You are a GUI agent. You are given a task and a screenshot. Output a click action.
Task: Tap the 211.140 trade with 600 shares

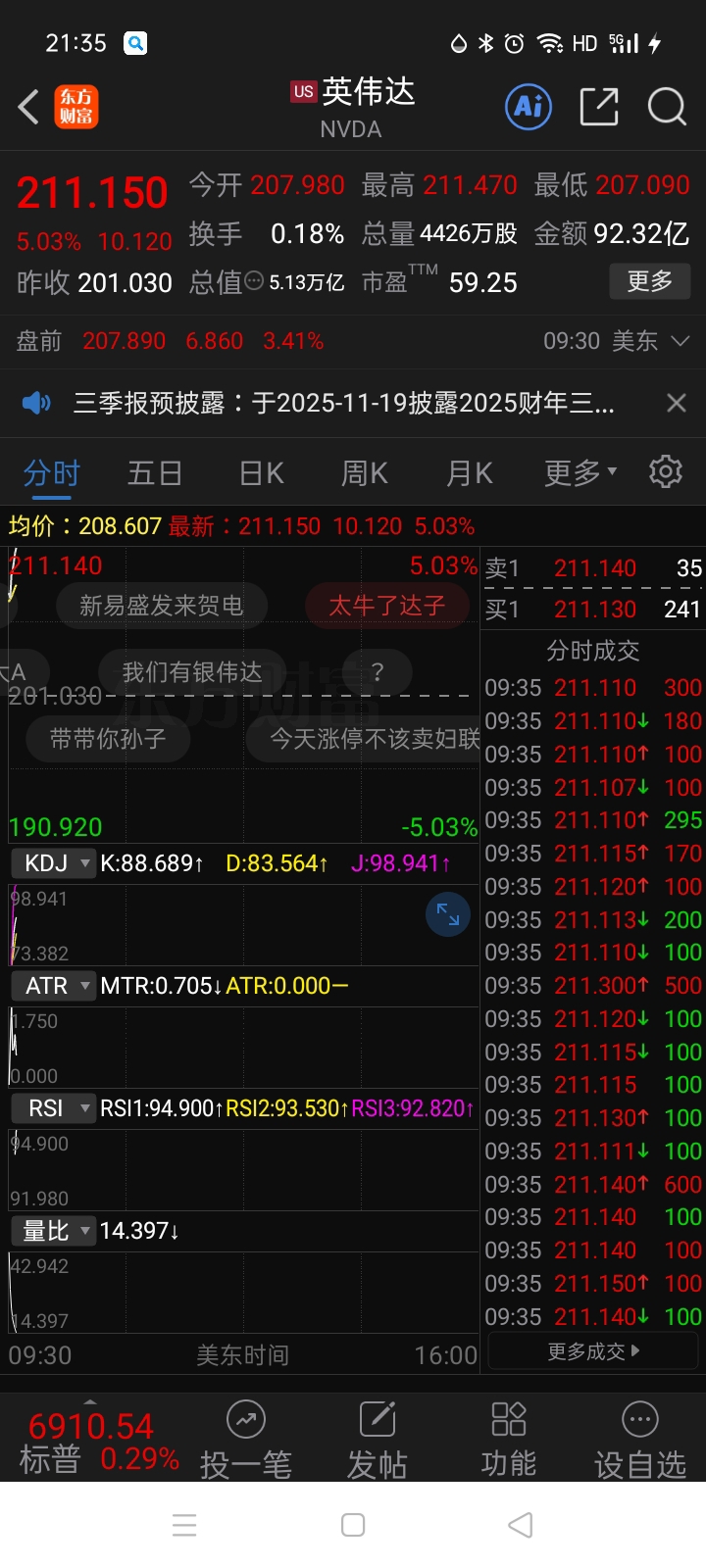(x=593, y=1185)
